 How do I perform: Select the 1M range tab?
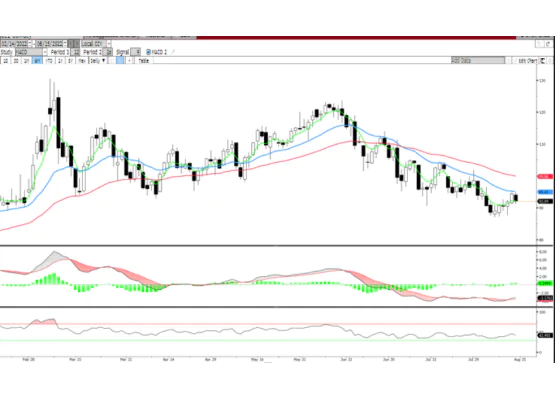pyautogui.click(x=27, y=61)
